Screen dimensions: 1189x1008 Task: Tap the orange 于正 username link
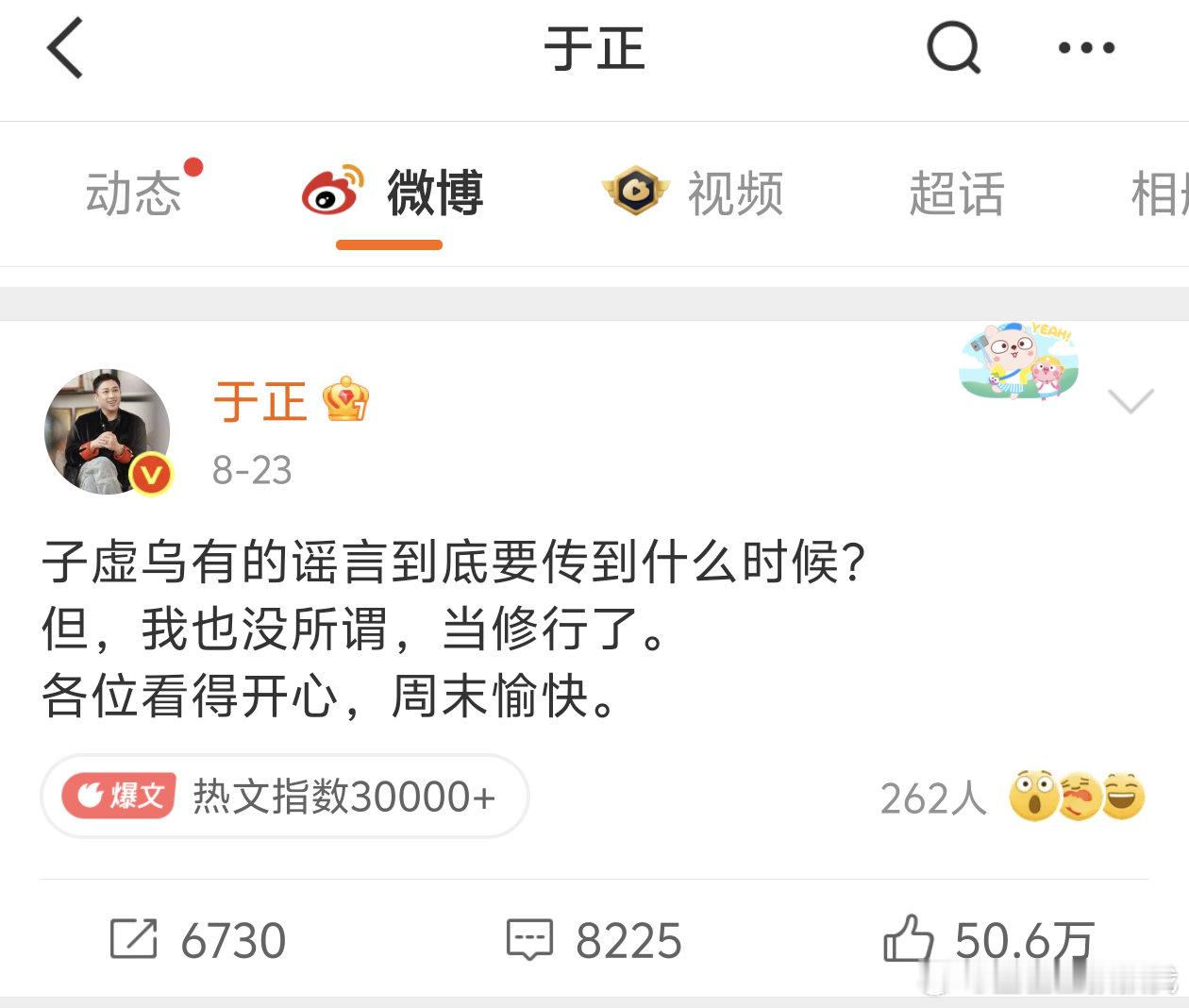260,401
